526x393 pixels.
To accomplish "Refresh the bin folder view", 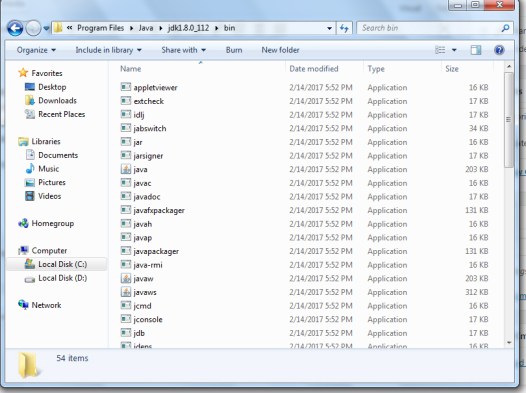I will (x=344, y=28).
